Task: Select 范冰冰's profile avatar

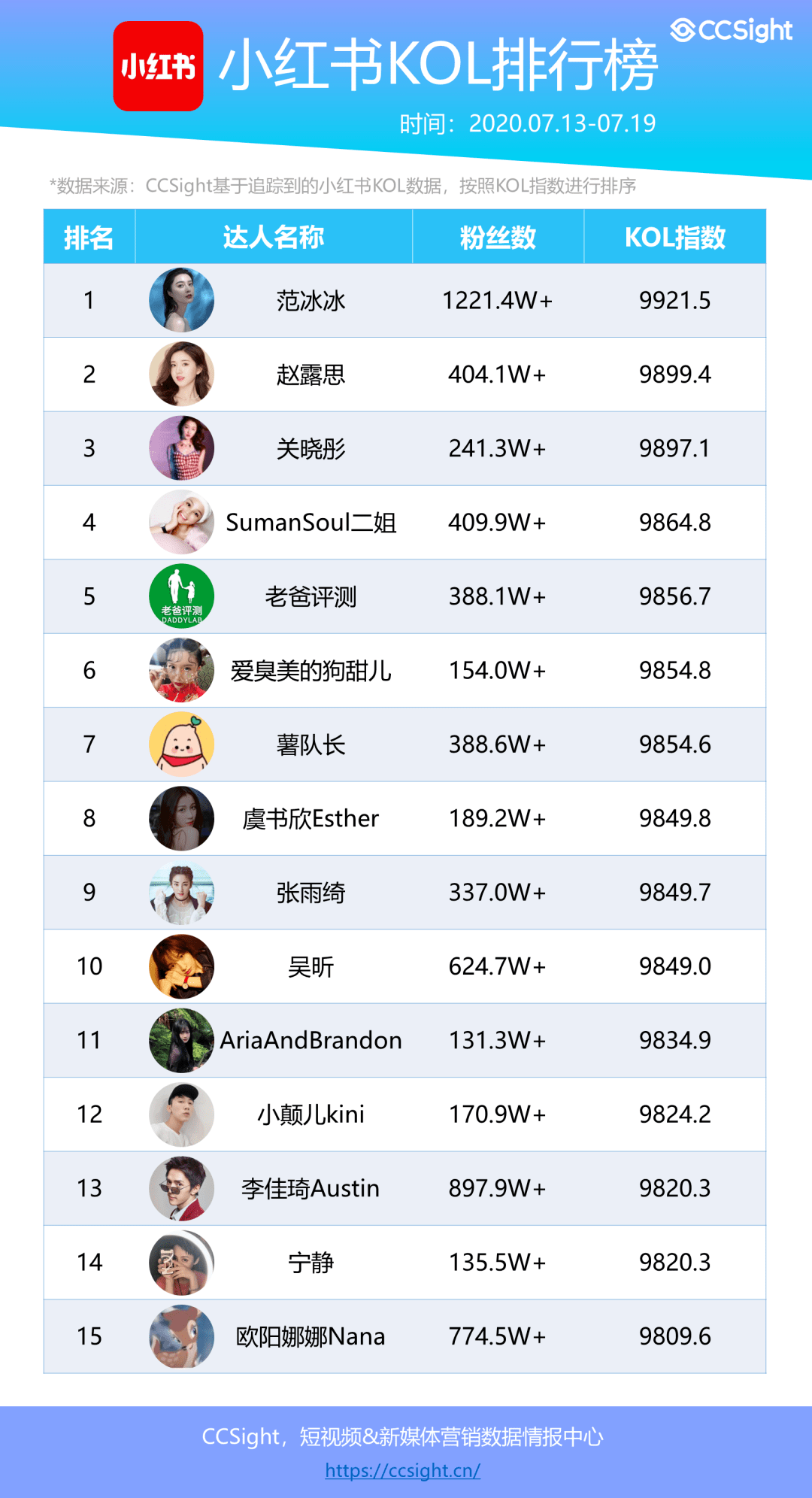Action: (181, 300)
